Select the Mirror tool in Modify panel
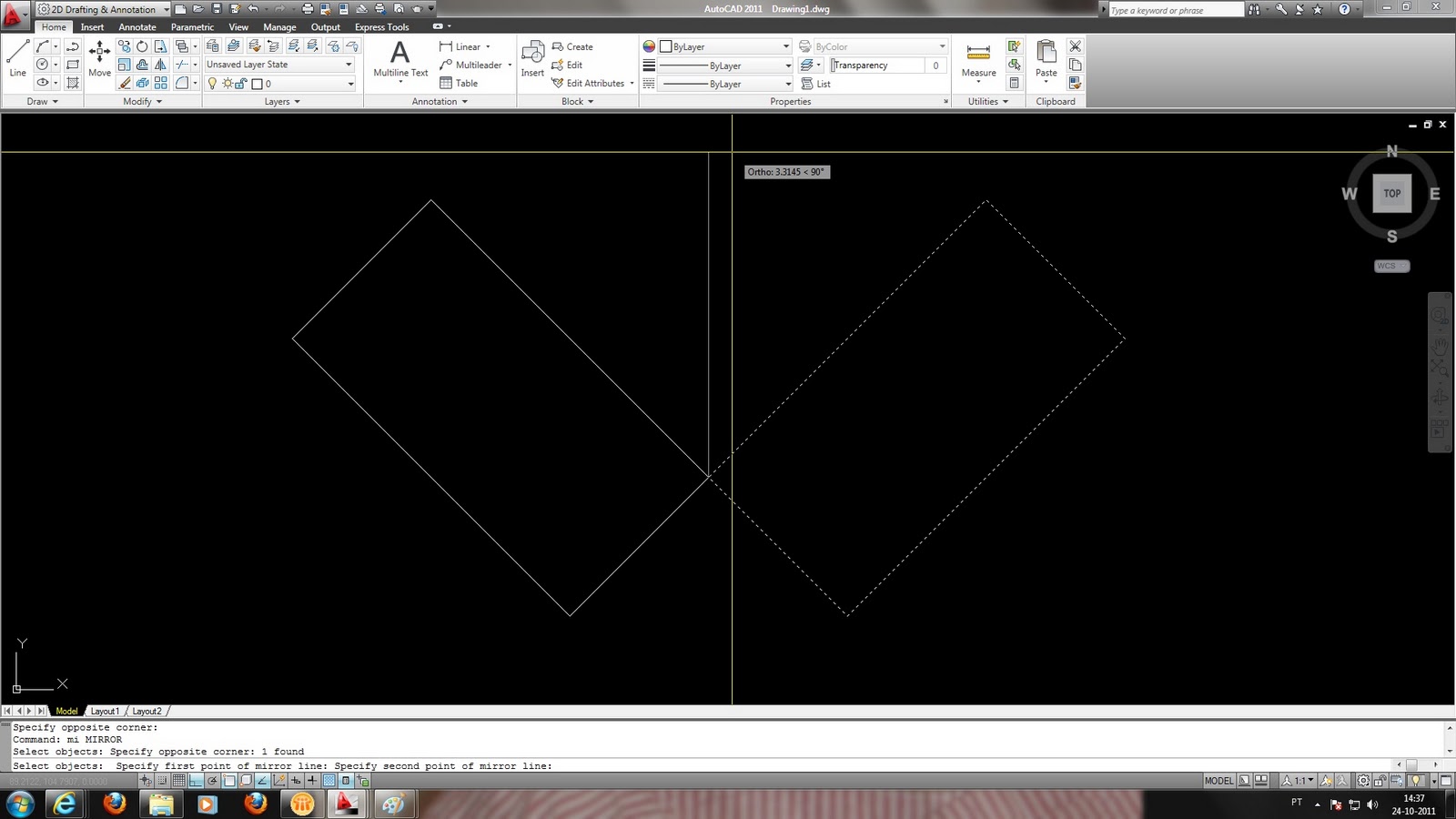This screenshot has width=1456, height=819. pyautogui.click(x=161, y=65)
